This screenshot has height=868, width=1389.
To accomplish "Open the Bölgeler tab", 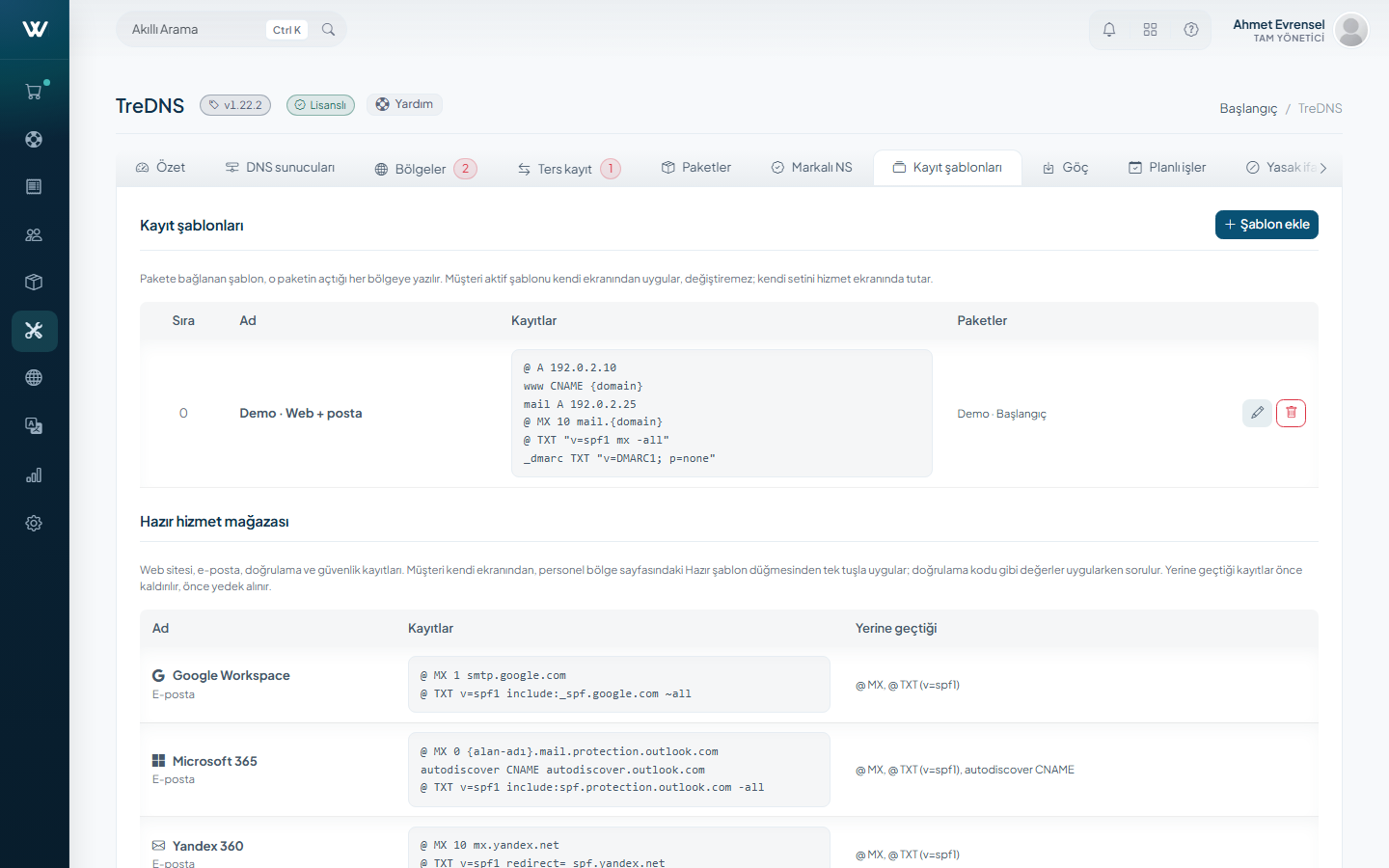I will pos(425,169).
